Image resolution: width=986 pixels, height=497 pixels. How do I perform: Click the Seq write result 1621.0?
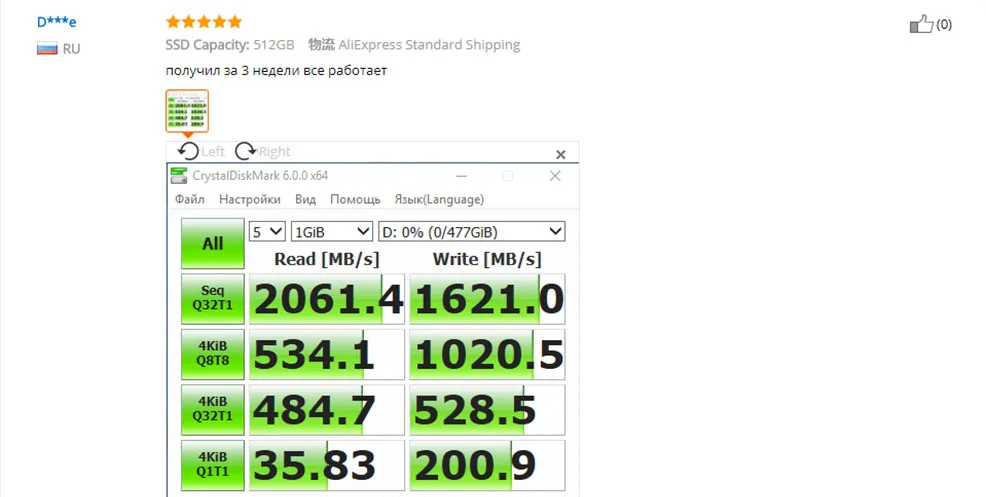pos(487,299)
